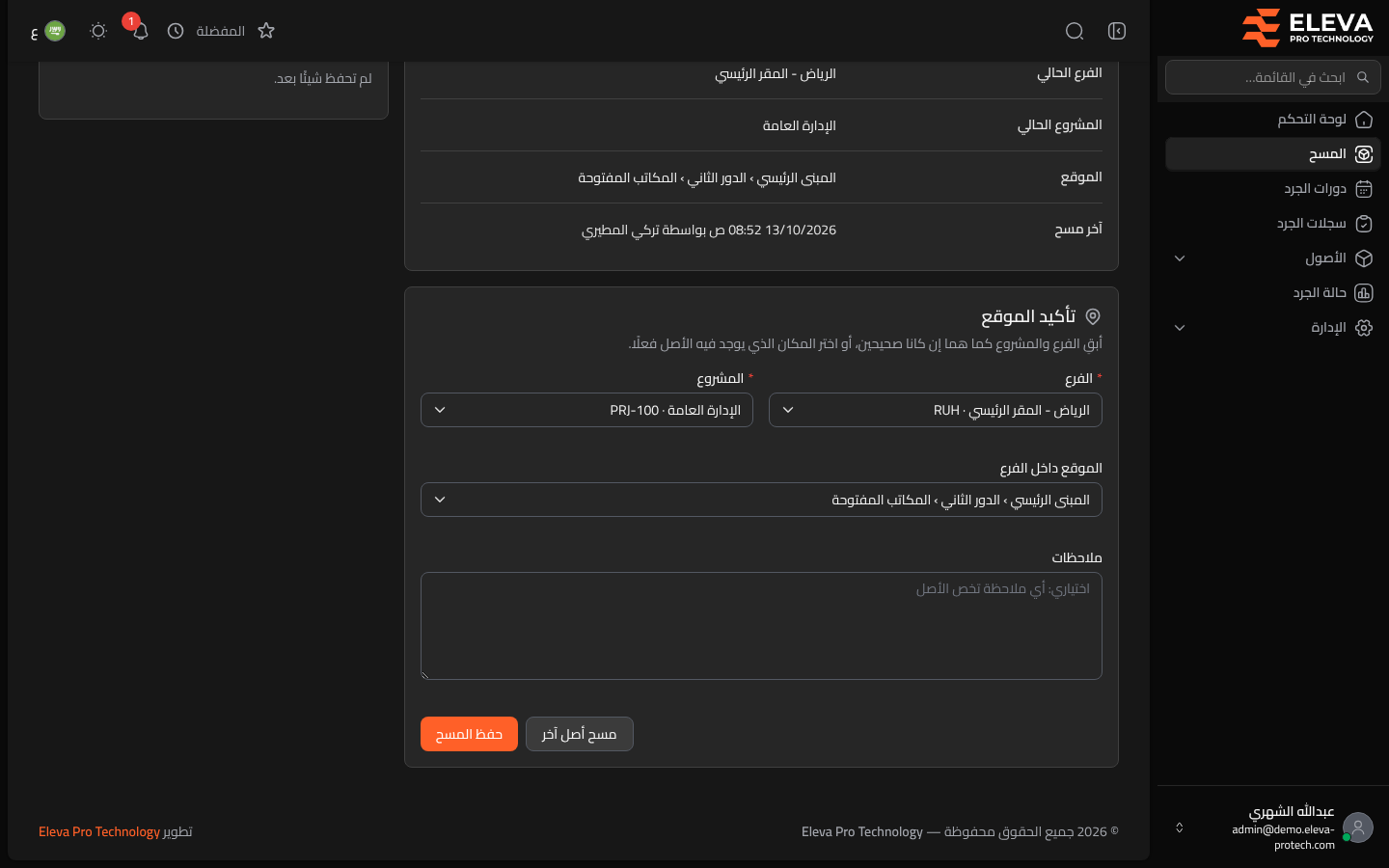The width and height of the screenshot is (1389, 868).
Task: Open the recent history clock icon
Action: click(176, 31)
